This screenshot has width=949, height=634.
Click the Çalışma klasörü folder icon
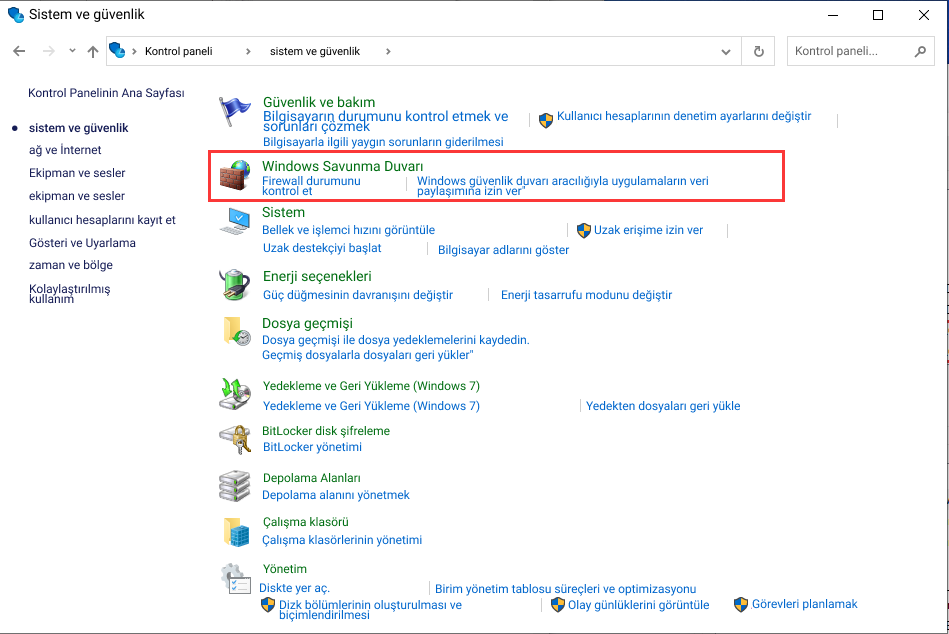pyautogui.click(x=236, y=532)
